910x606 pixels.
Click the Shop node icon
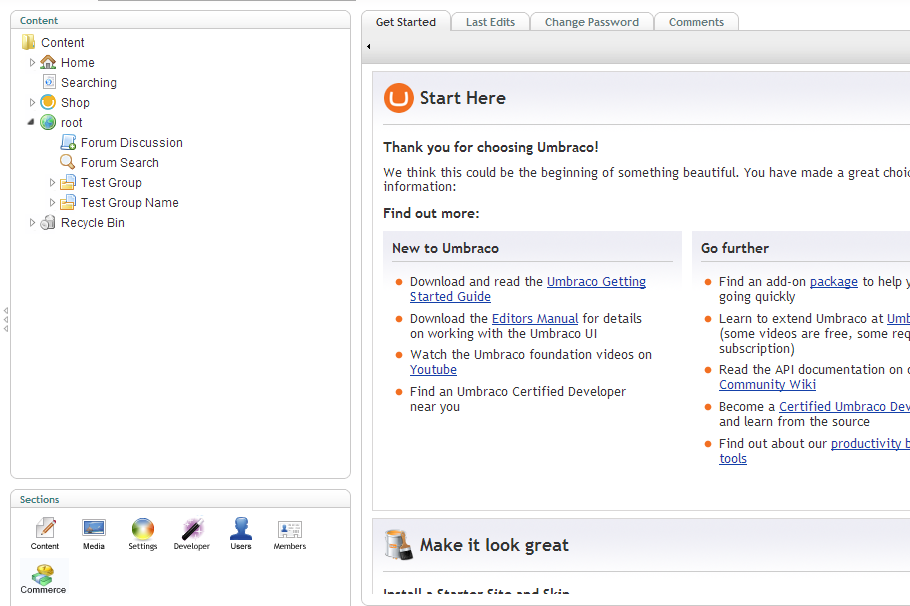48,102
